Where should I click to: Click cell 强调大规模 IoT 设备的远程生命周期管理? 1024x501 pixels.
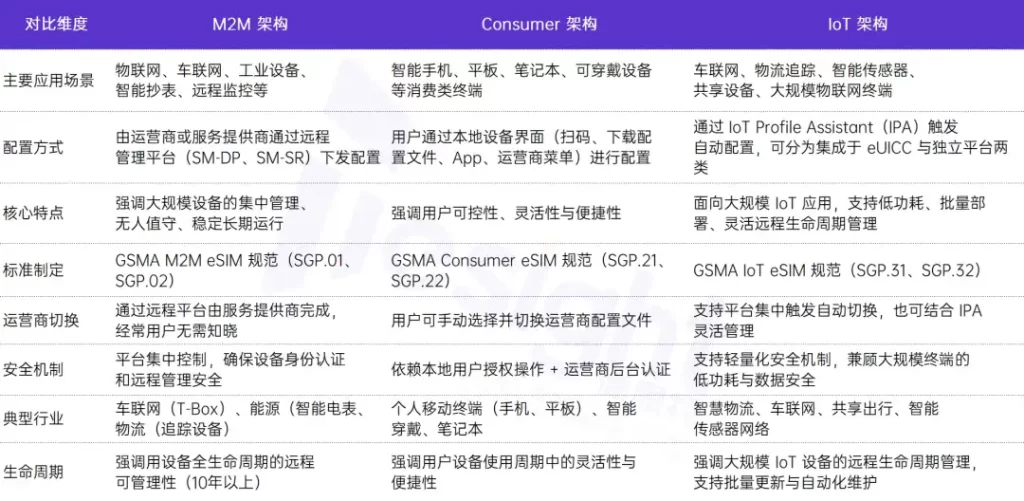click(835, 473)
